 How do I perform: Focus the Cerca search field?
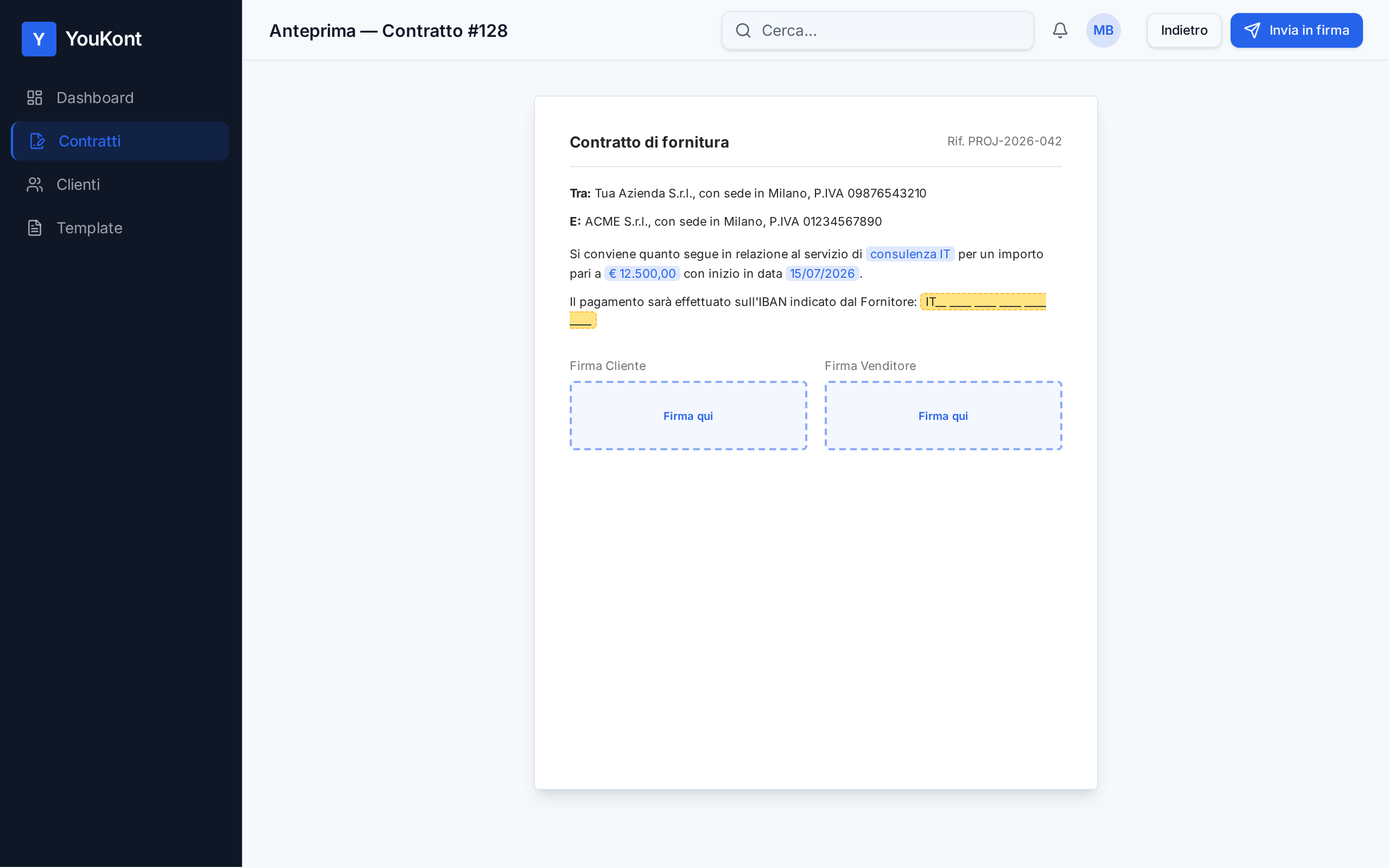pos(877,30)
